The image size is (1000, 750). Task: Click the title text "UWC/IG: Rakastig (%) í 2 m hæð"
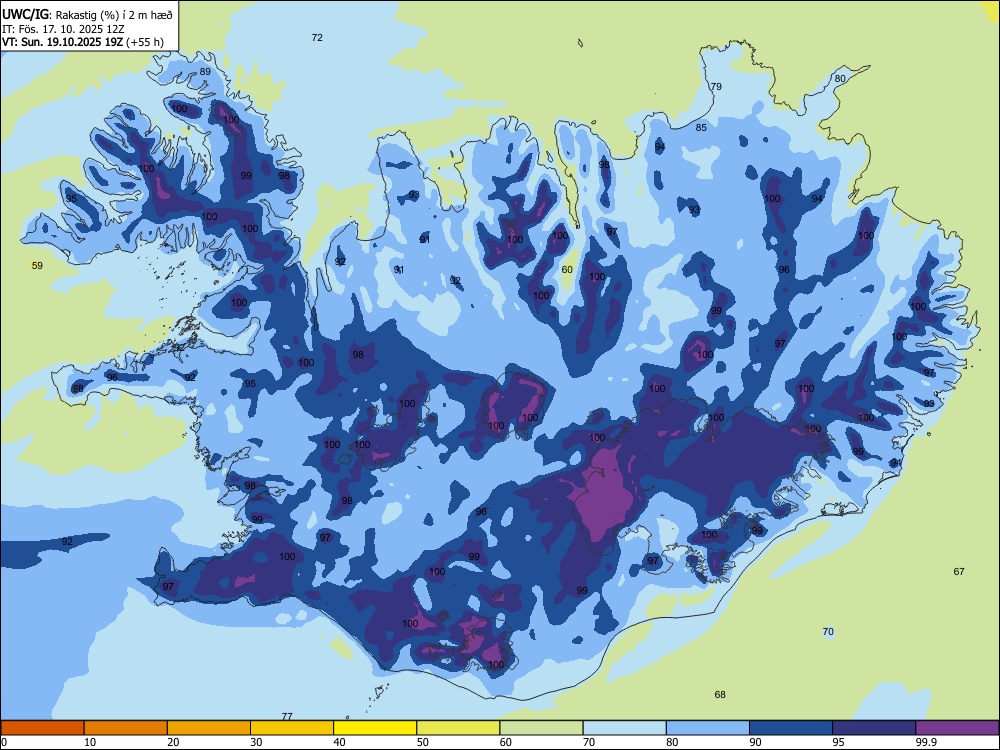coord(87,14)
